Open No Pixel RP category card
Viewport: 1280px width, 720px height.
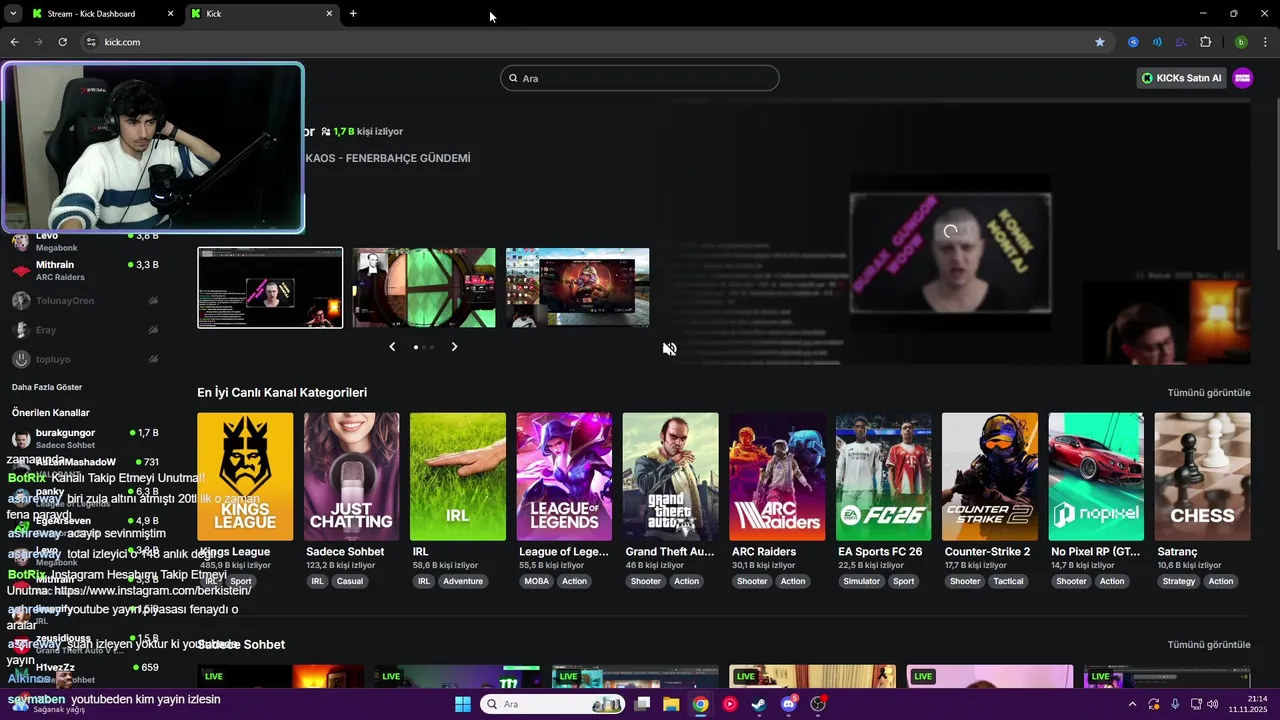(1096, 477)
